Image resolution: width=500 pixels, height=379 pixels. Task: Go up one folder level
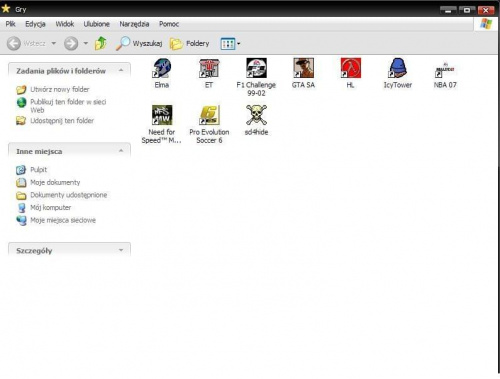tap(101, 43)
